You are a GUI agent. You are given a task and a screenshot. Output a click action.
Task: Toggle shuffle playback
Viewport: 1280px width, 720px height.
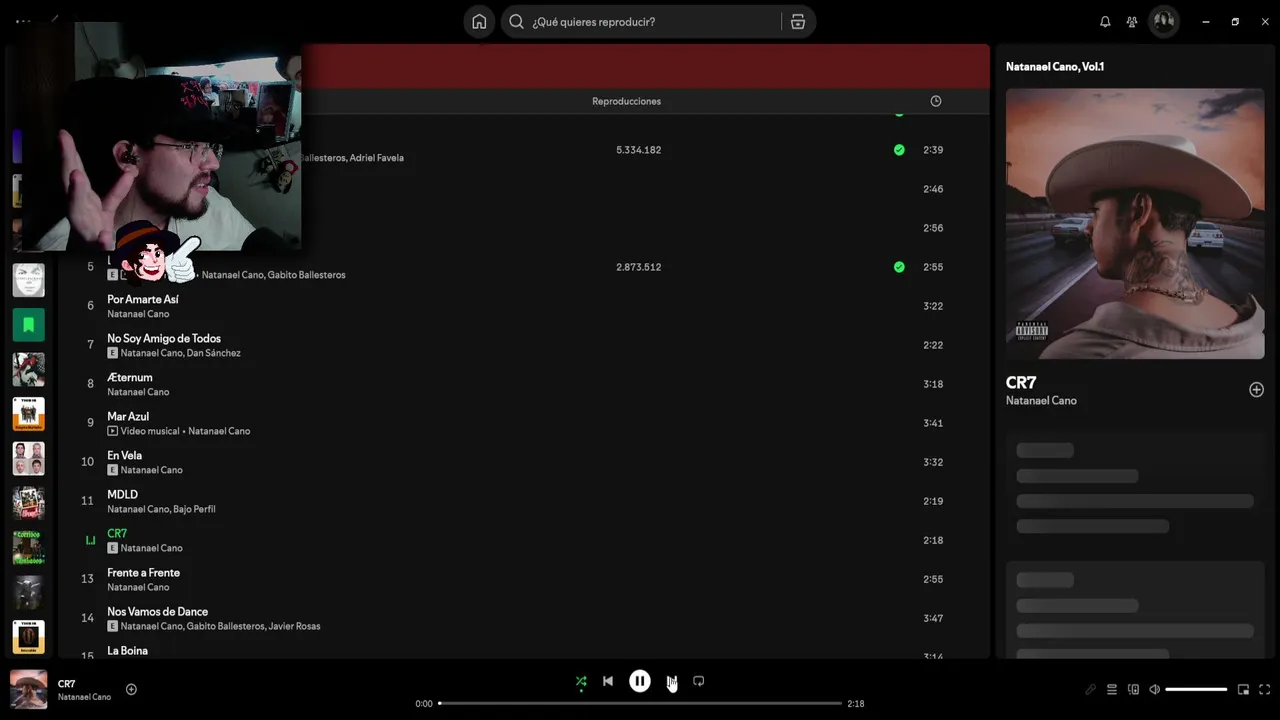581,681
